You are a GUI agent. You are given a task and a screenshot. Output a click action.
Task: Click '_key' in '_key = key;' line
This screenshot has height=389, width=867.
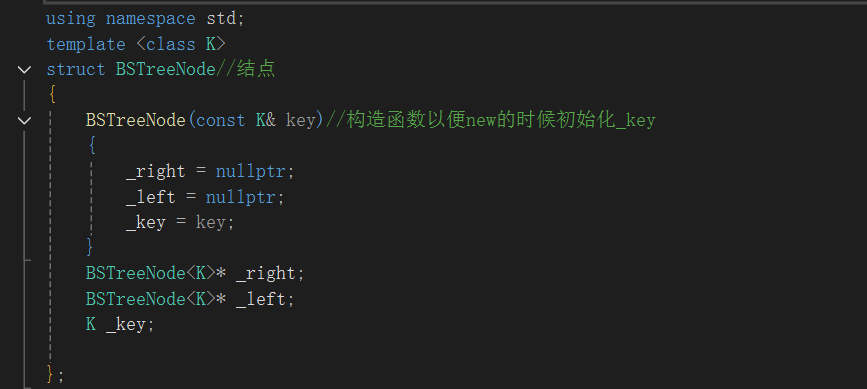145,223
